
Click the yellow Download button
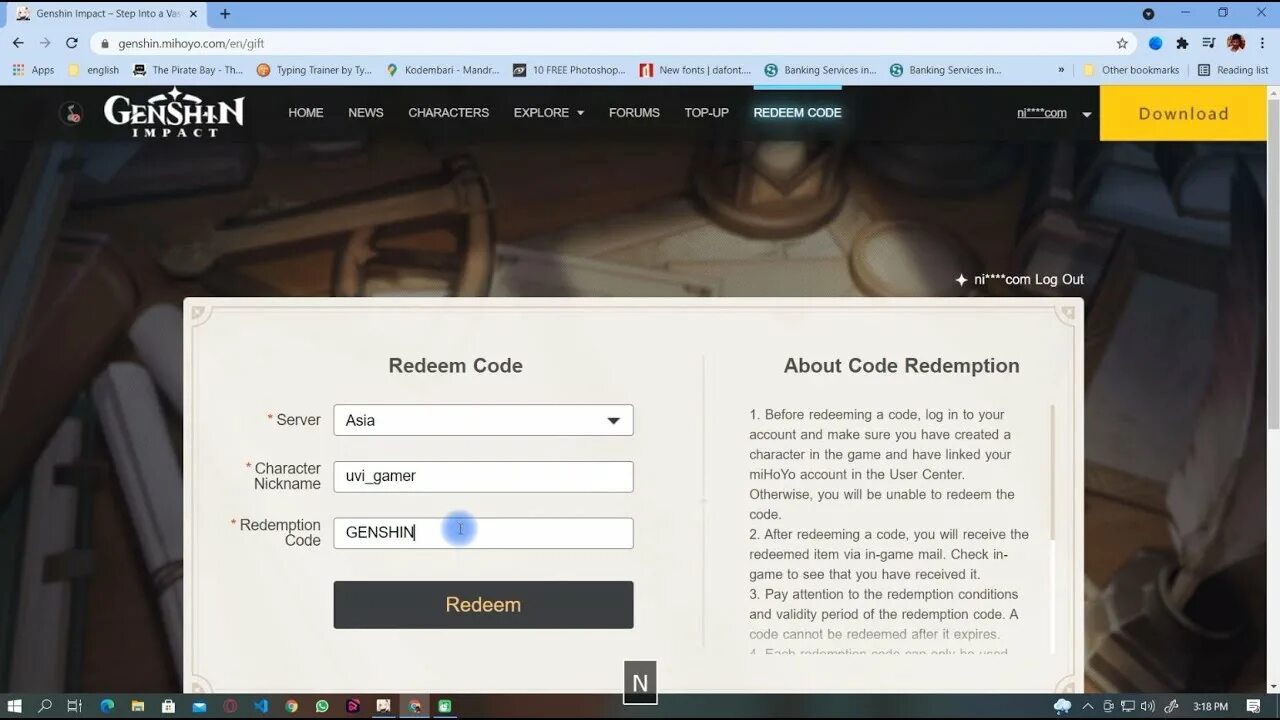(x=1183, y=113)
